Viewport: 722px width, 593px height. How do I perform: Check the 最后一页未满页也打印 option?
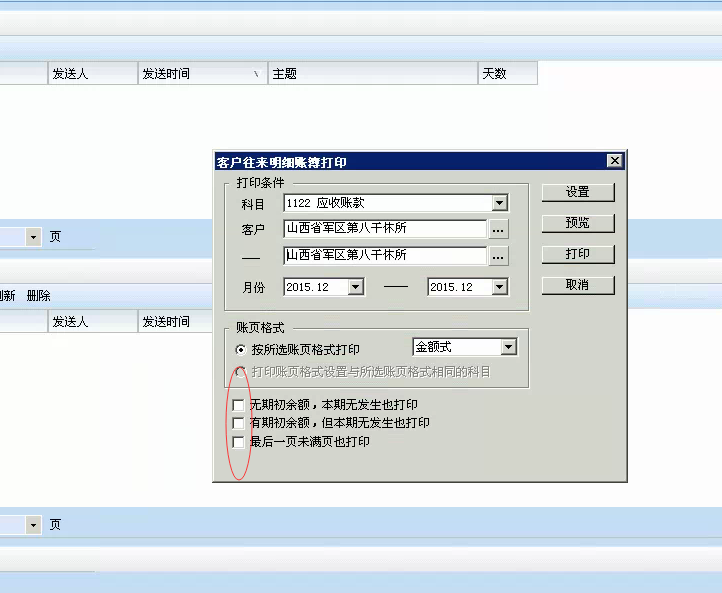(x=238, y=441)
